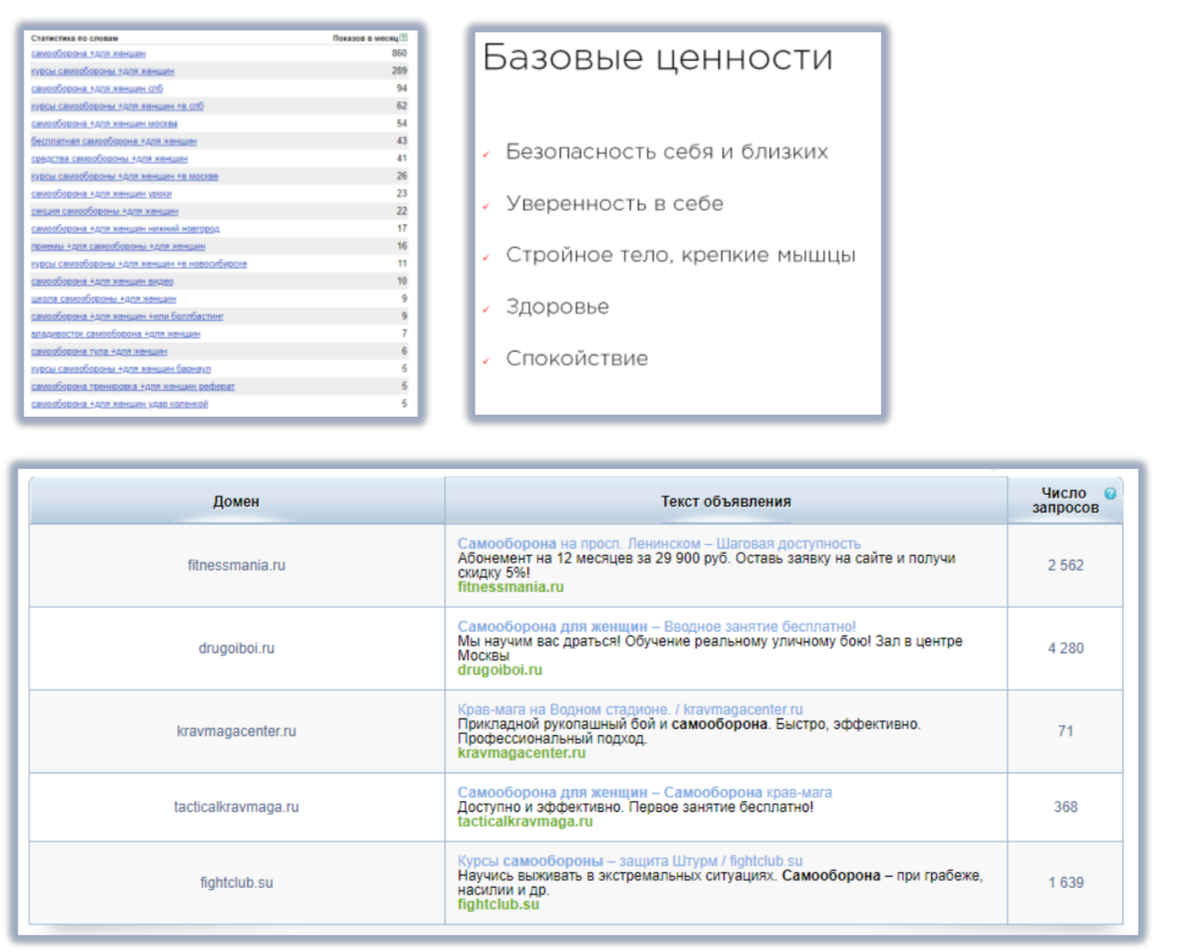
Task: Open keyword link "средства самообороны +для женщин"
Action: [x=109, y=159]
